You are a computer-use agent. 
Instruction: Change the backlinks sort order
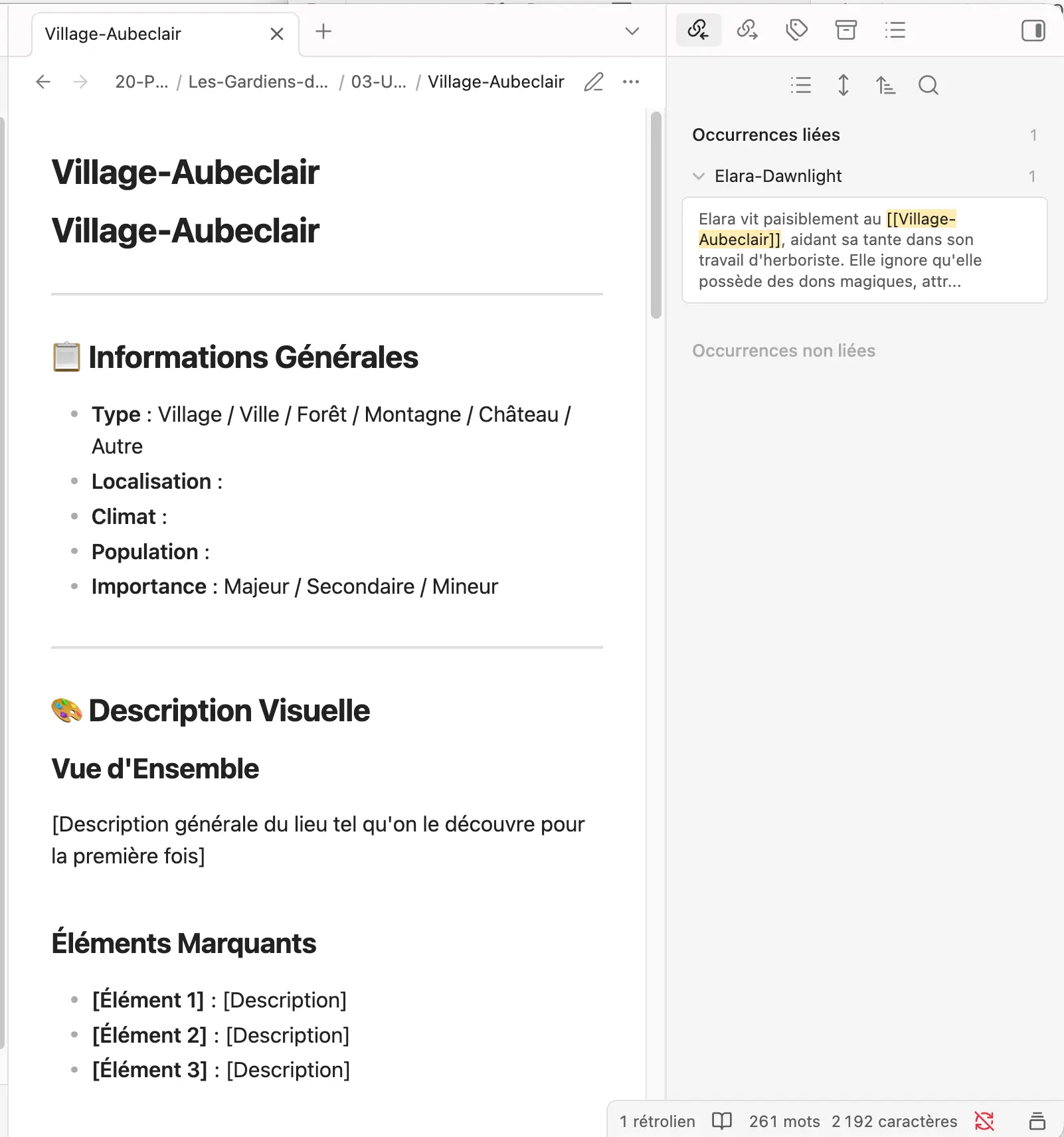coord(885,85)
